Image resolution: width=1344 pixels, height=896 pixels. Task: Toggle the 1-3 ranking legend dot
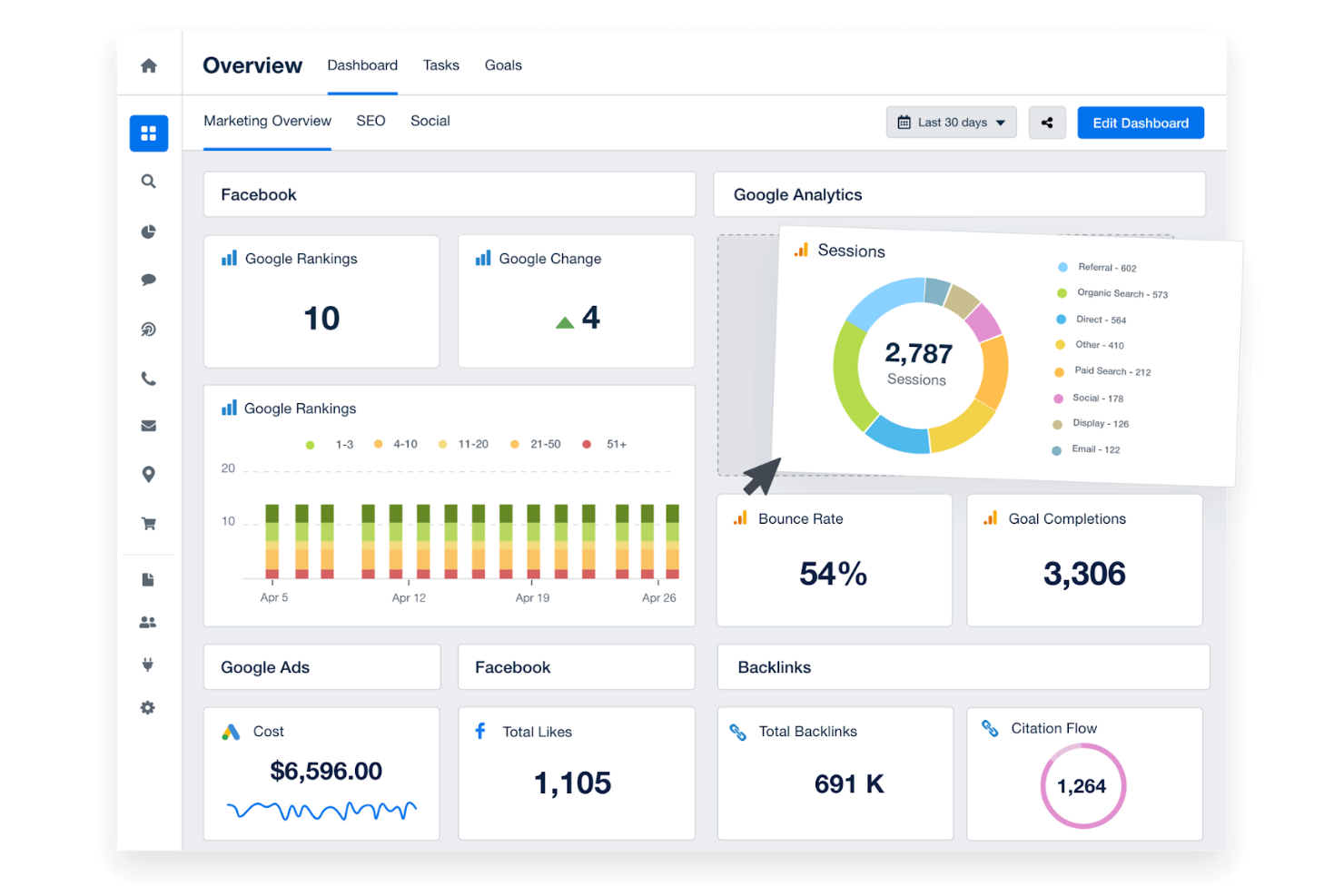tap(311, 445)
